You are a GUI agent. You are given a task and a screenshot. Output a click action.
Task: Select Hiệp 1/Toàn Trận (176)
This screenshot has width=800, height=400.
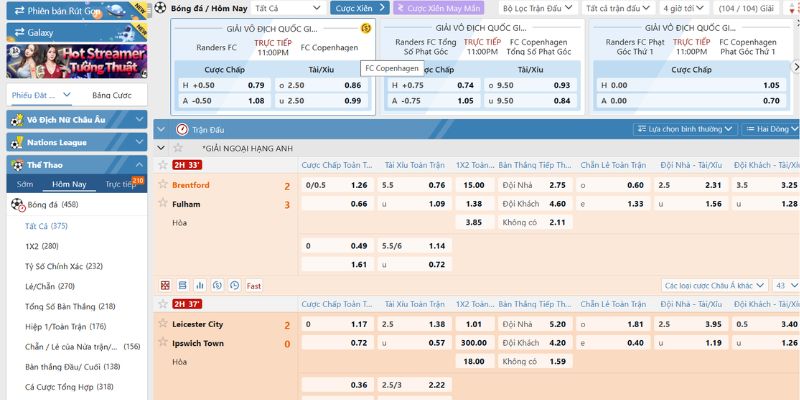click(65, 327)
